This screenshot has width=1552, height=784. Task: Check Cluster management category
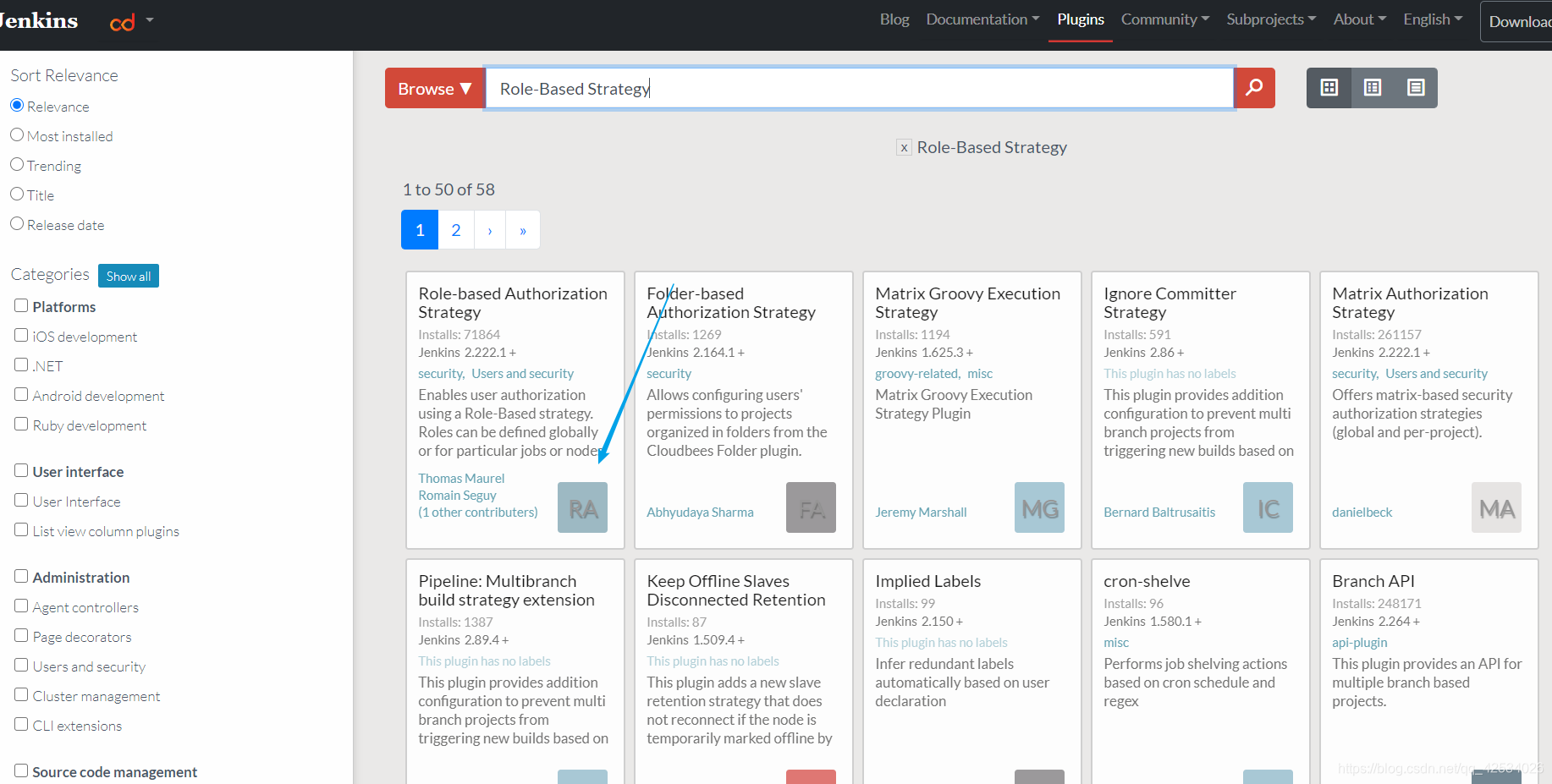tap(21, 694)
